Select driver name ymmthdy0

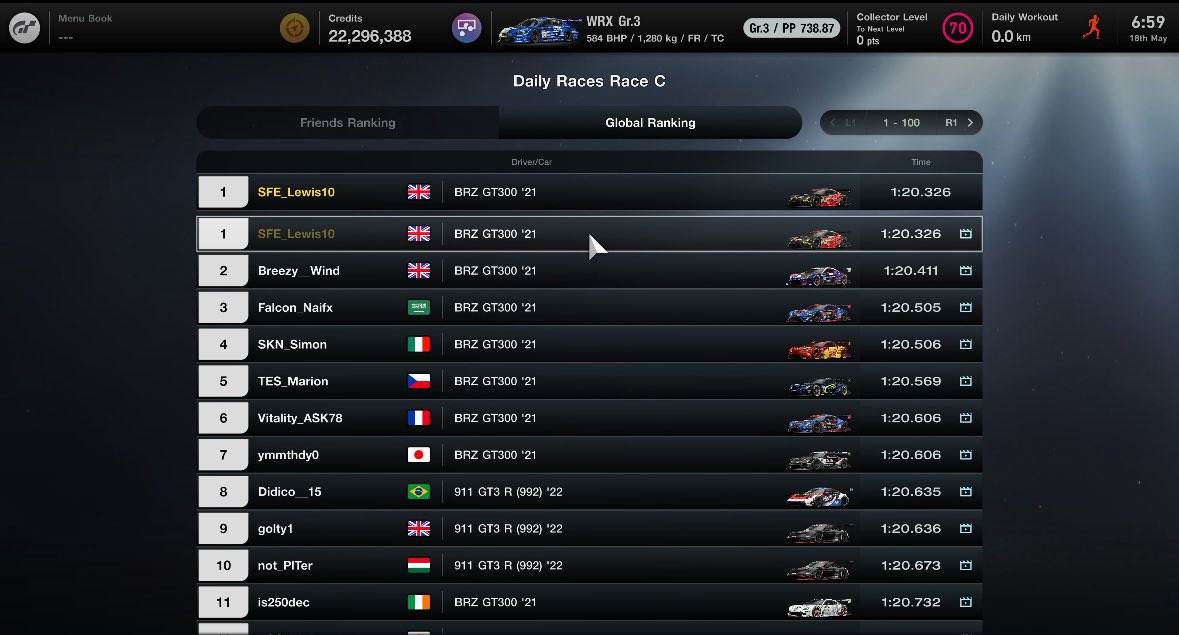coord(288,455)
